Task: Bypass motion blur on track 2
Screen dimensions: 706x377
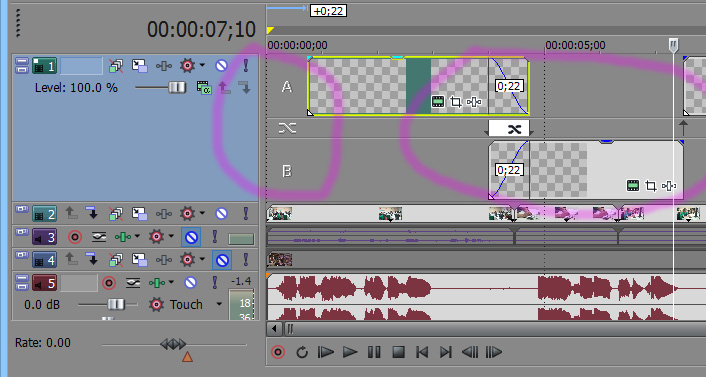Action: [x=116, y=213]
